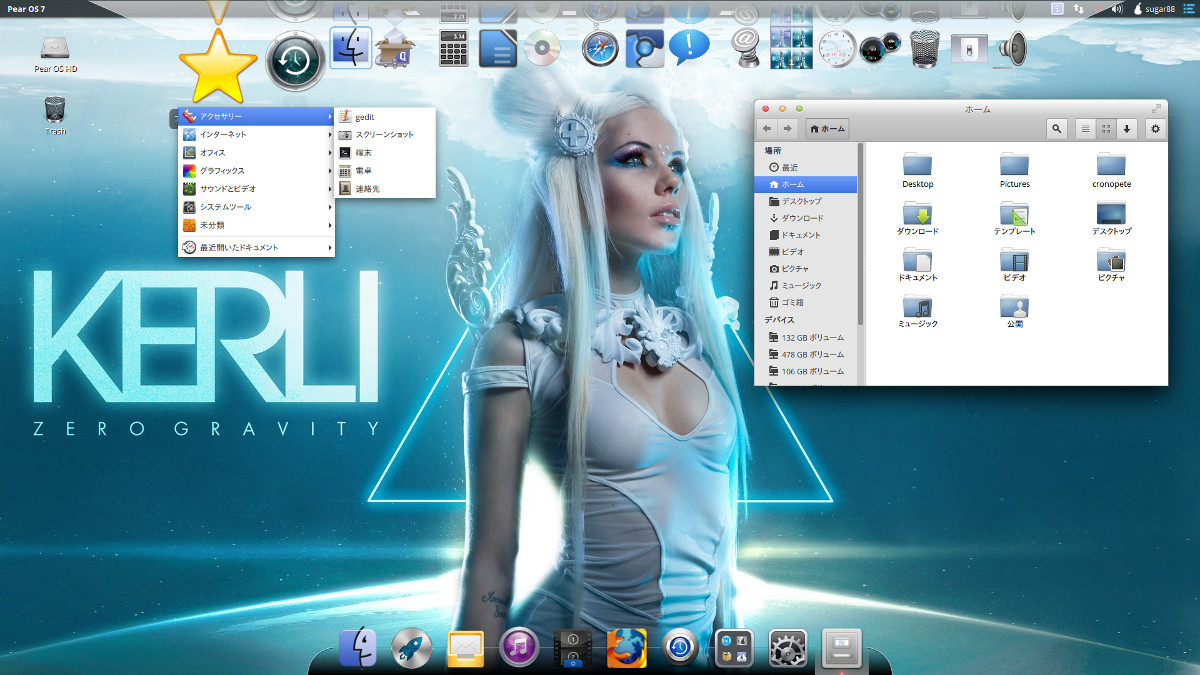The height and width of the screenshot is (675, 1200).
Task: Open the yellow star favorites icon
Action: coord(218,66)
